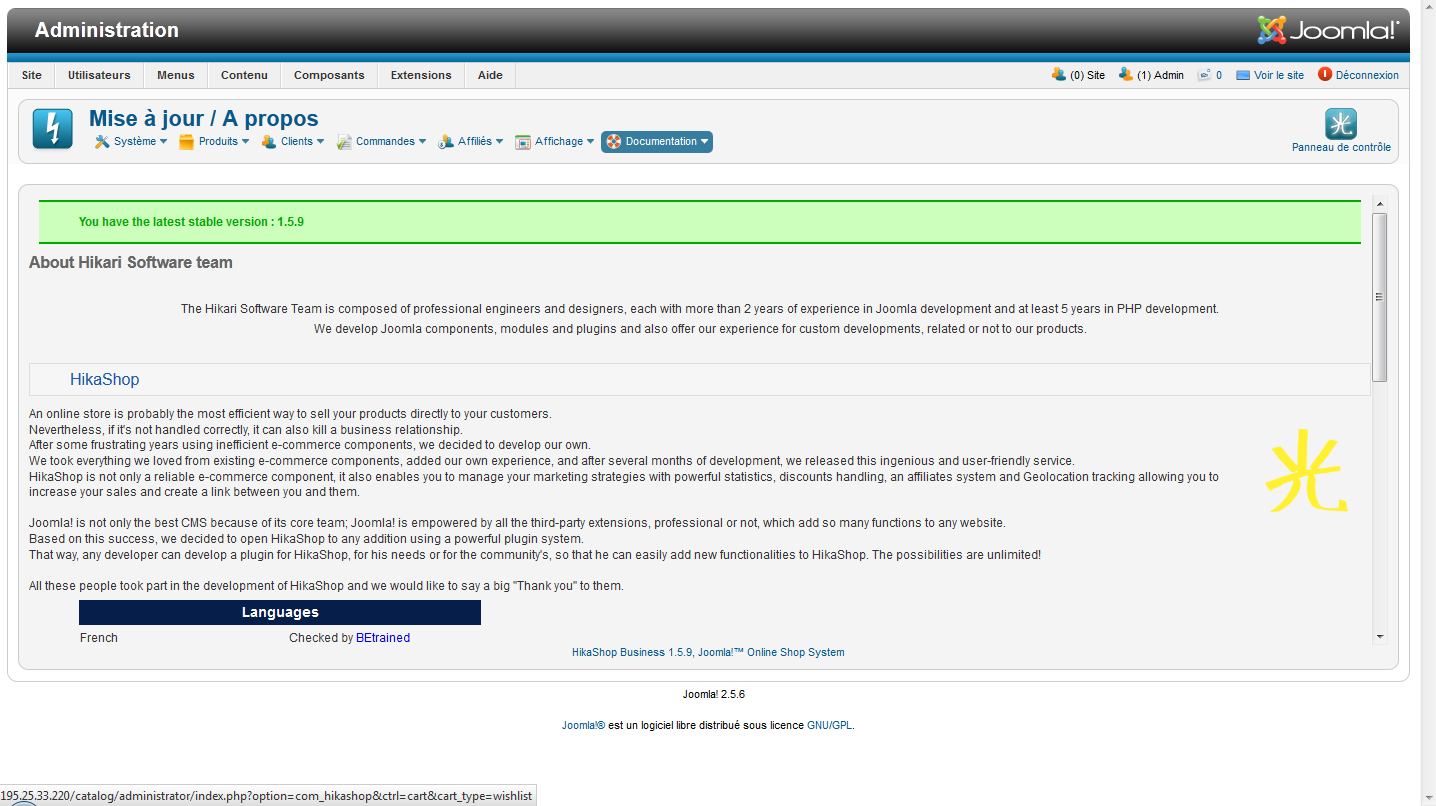The image size is (1436, 806).
Task: Click the Languages table header
Action: tap(280, 612)
